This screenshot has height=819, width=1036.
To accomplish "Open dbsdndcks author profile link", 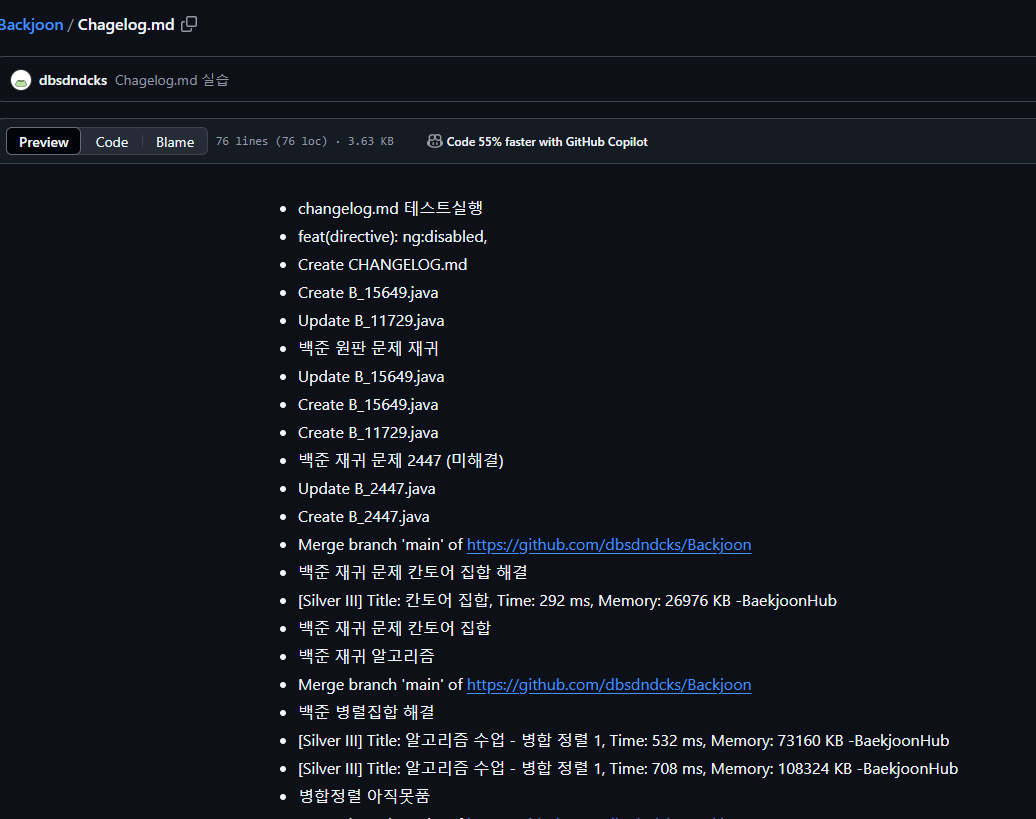I will tap(73, 80).
